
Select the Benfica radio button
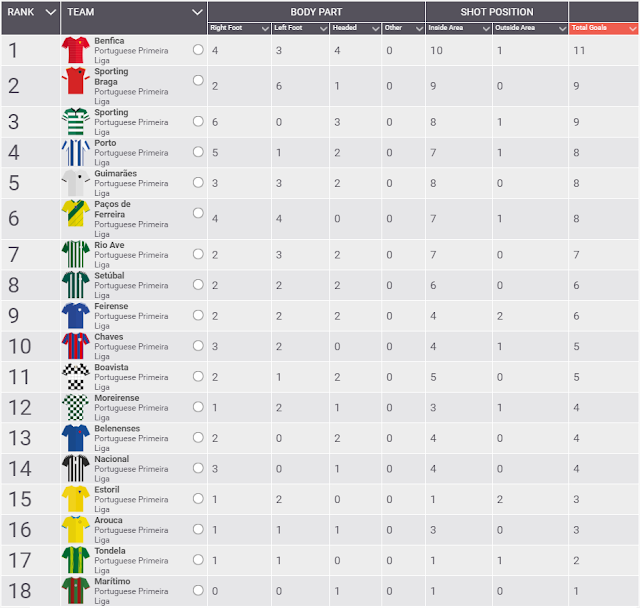[198, 50]
